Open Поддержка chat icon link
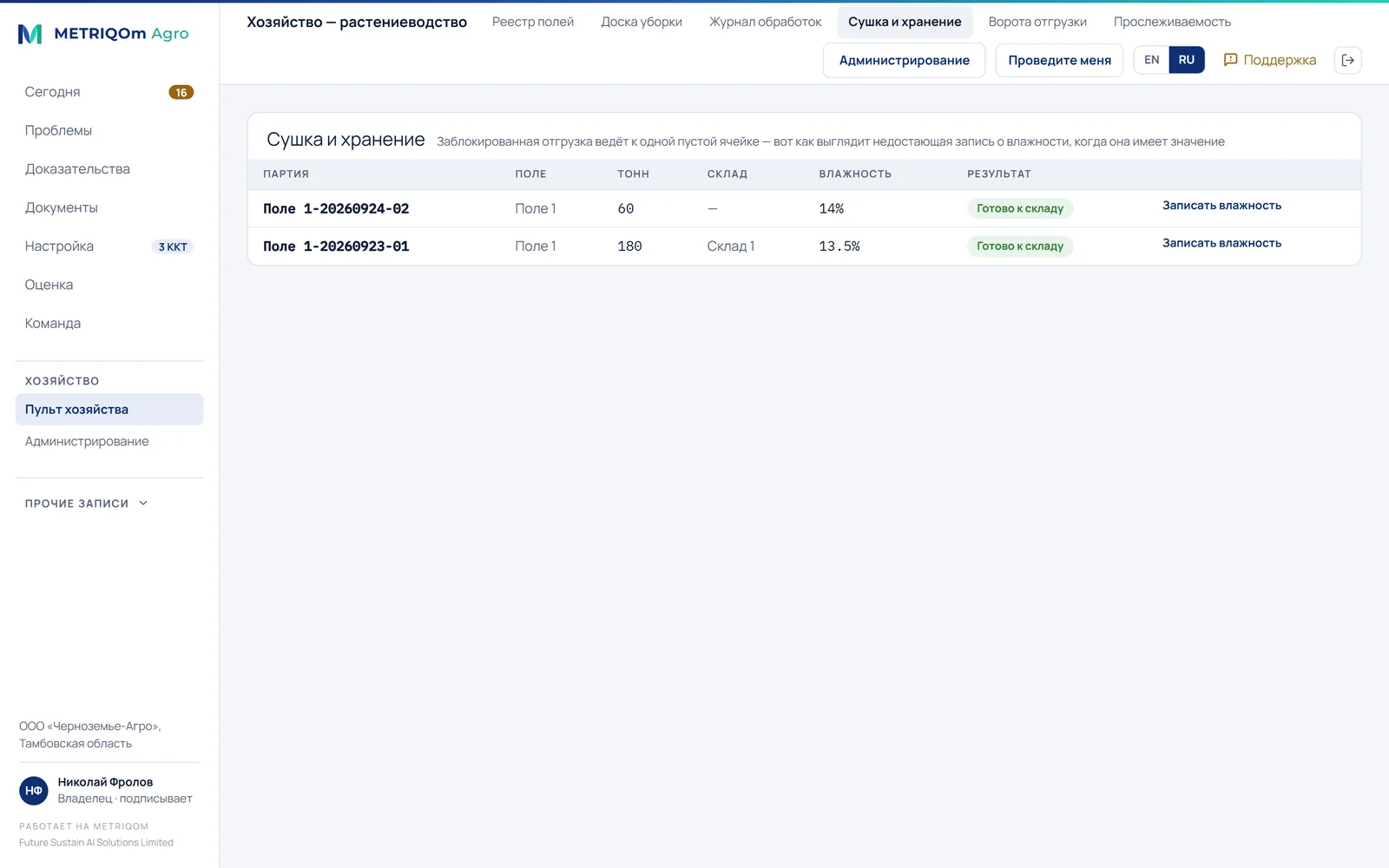The image size is (1389, 868). 1269,60
